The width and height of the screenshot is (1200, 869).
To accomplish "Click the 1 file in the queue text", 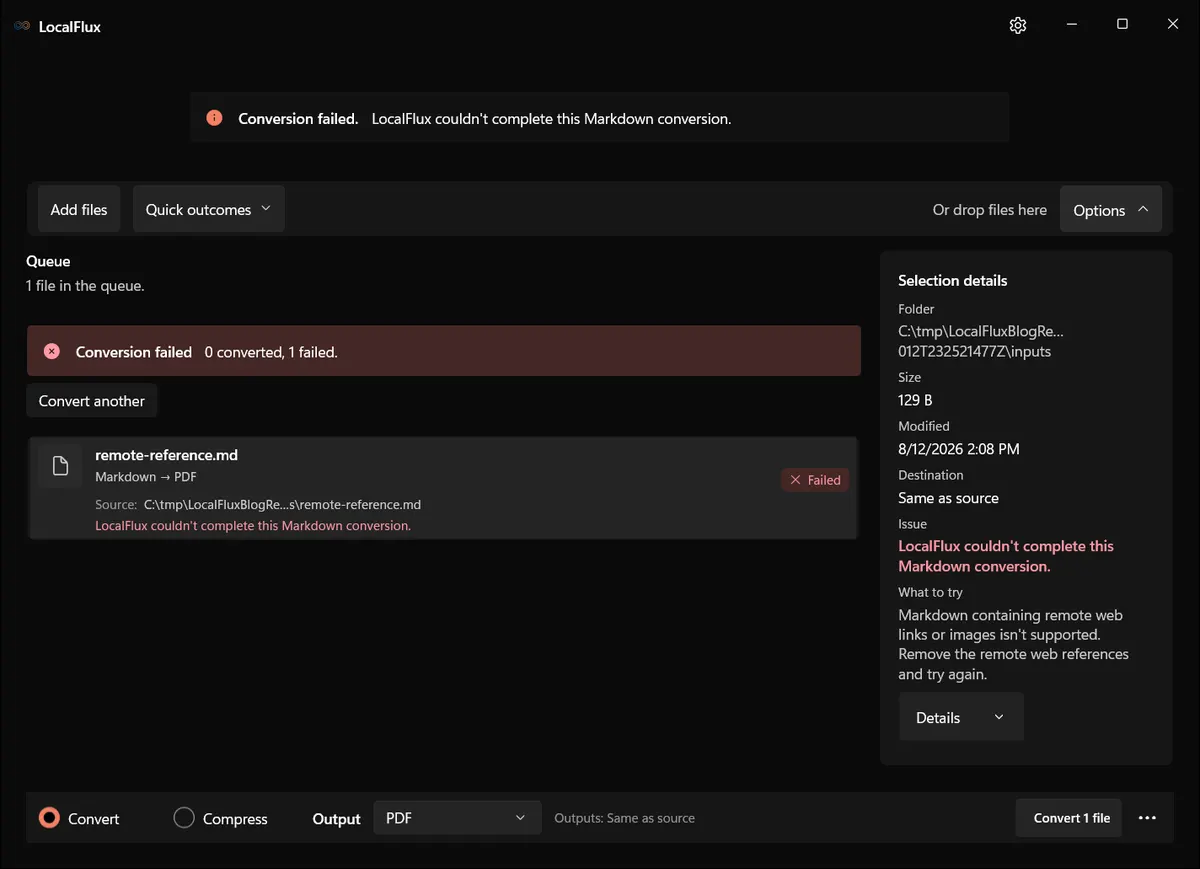I will pos(85,286).
